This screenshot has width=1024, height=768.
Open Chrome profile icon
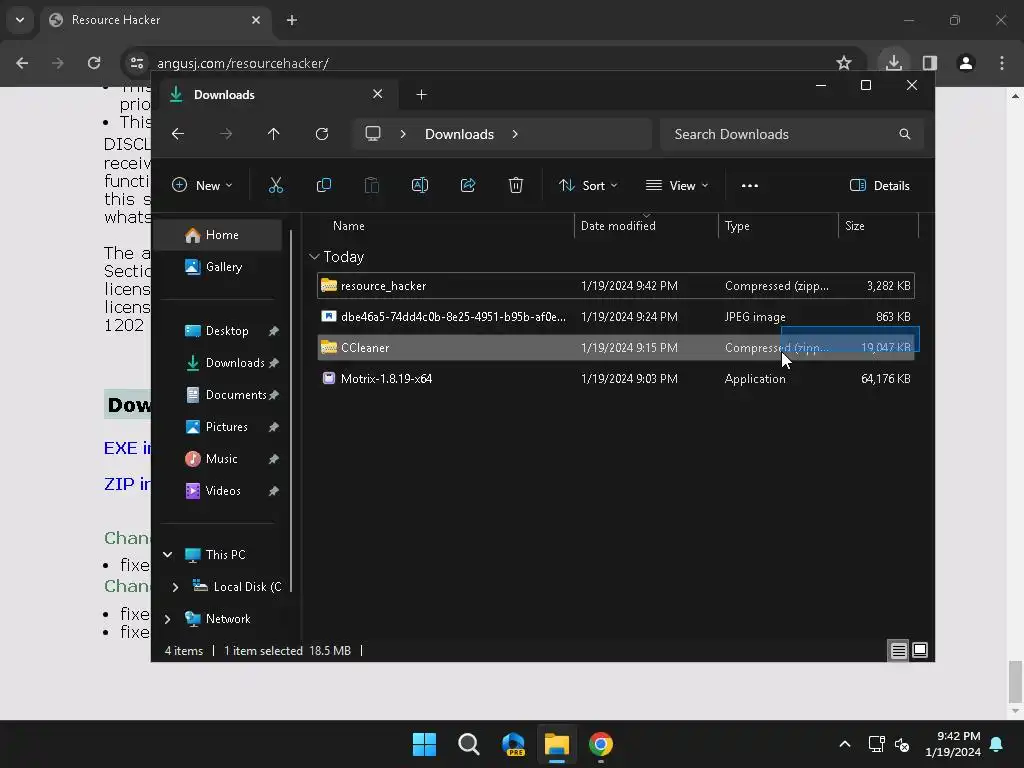coord(966,63)
